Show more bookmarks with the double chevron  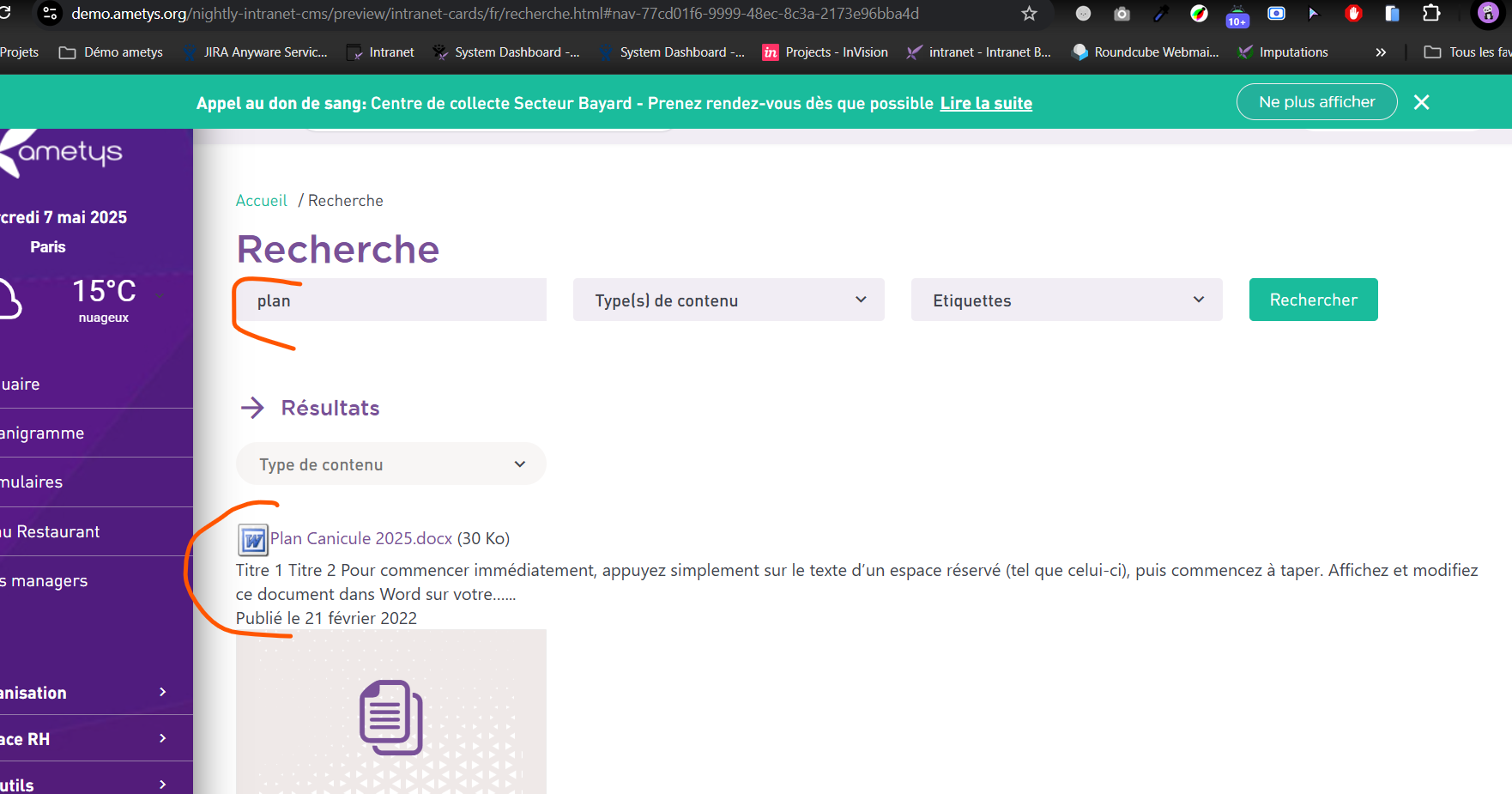tap(1381, 52)
